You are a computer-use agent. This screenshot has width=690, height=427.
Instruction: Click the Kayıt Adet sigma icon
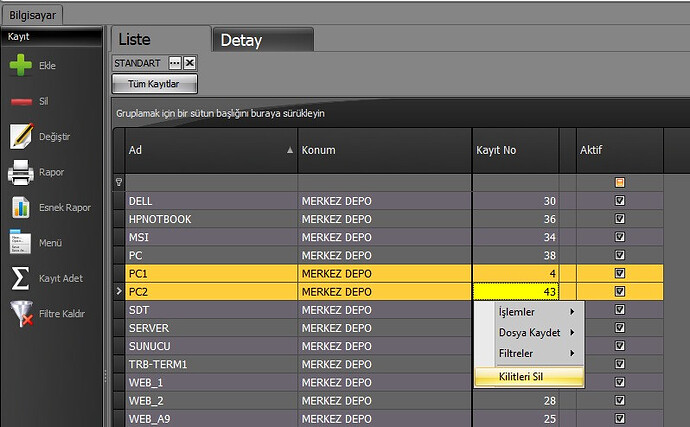[20, 278]
